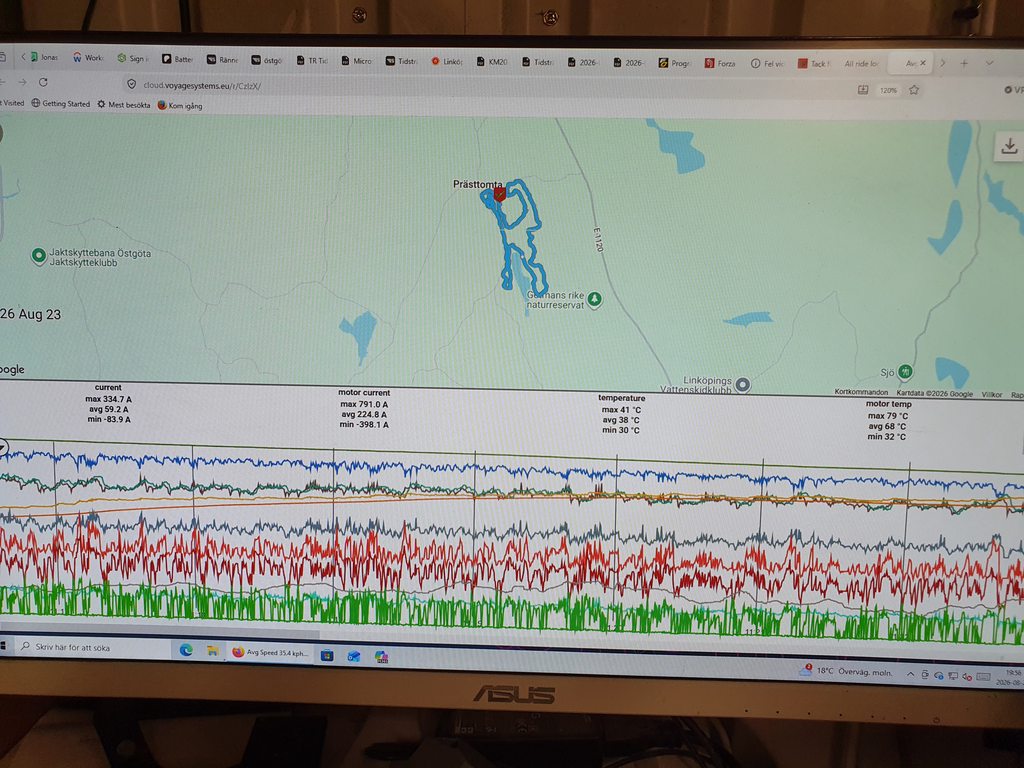Viewport: 1024px width, 768px height.
Task: Expand the hidden system tray icons chevron
Action: [910, 675]
